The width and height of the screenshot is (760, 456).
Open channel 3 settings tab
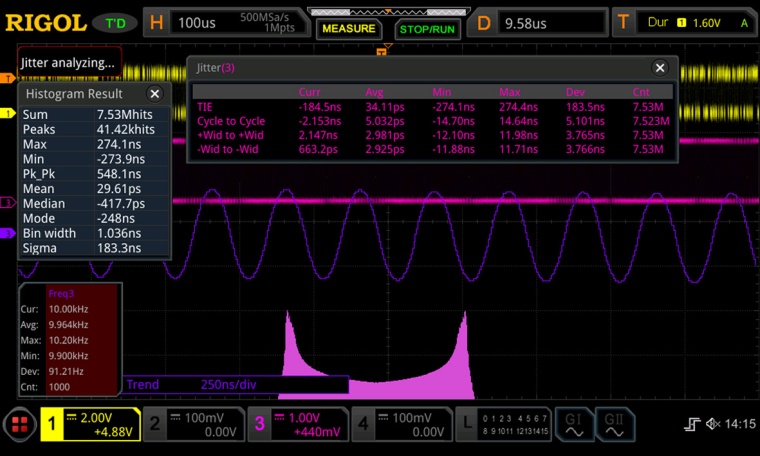coord(296,424)
